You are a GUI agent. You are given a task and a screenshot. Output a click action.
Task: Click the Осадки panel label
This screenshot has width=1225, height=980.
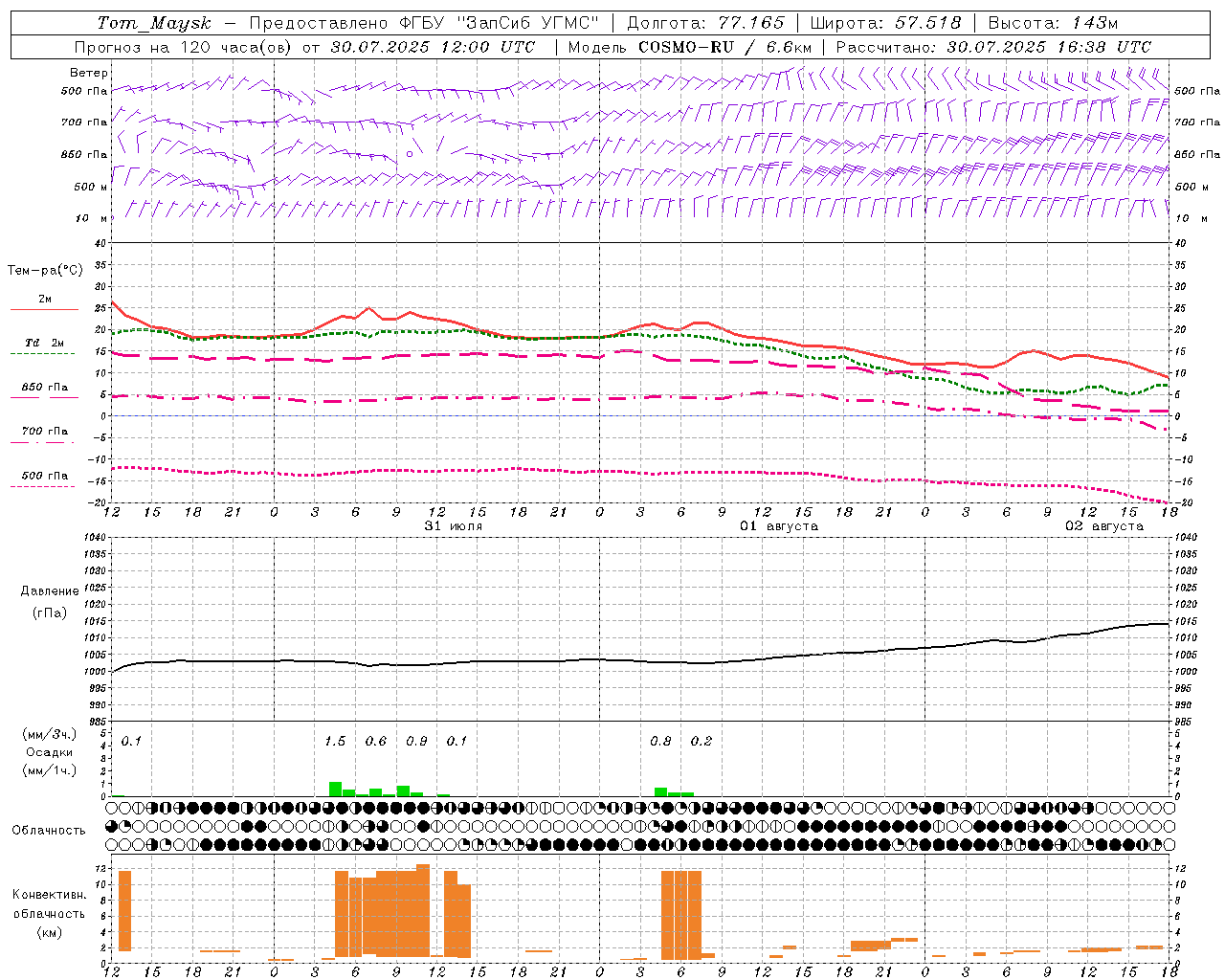click(50, 752)
